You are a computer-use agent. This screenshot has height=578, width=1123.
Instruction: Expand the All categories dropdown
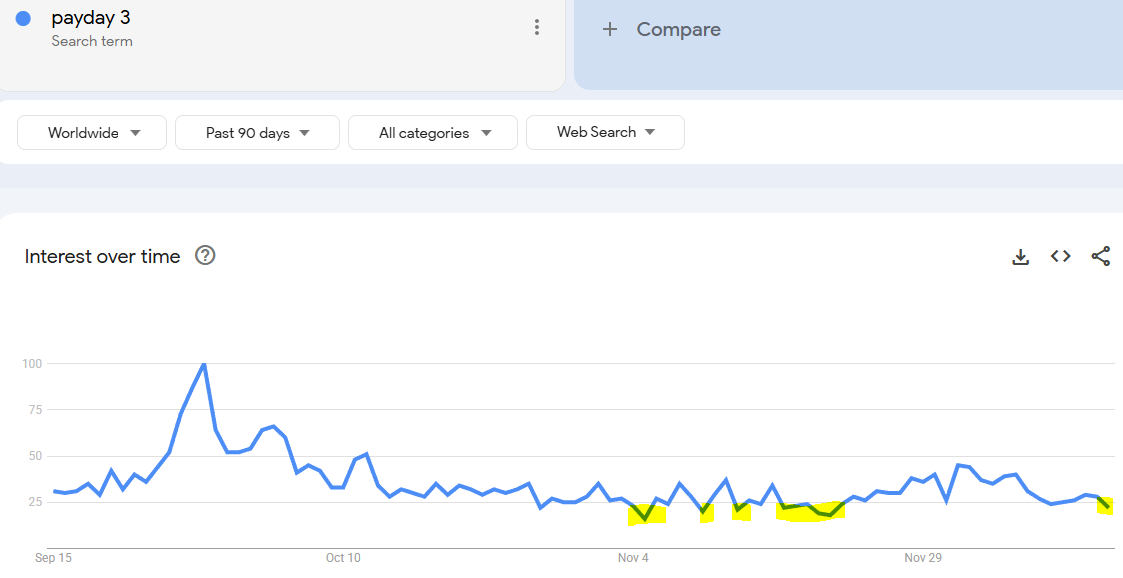point(433,133)
